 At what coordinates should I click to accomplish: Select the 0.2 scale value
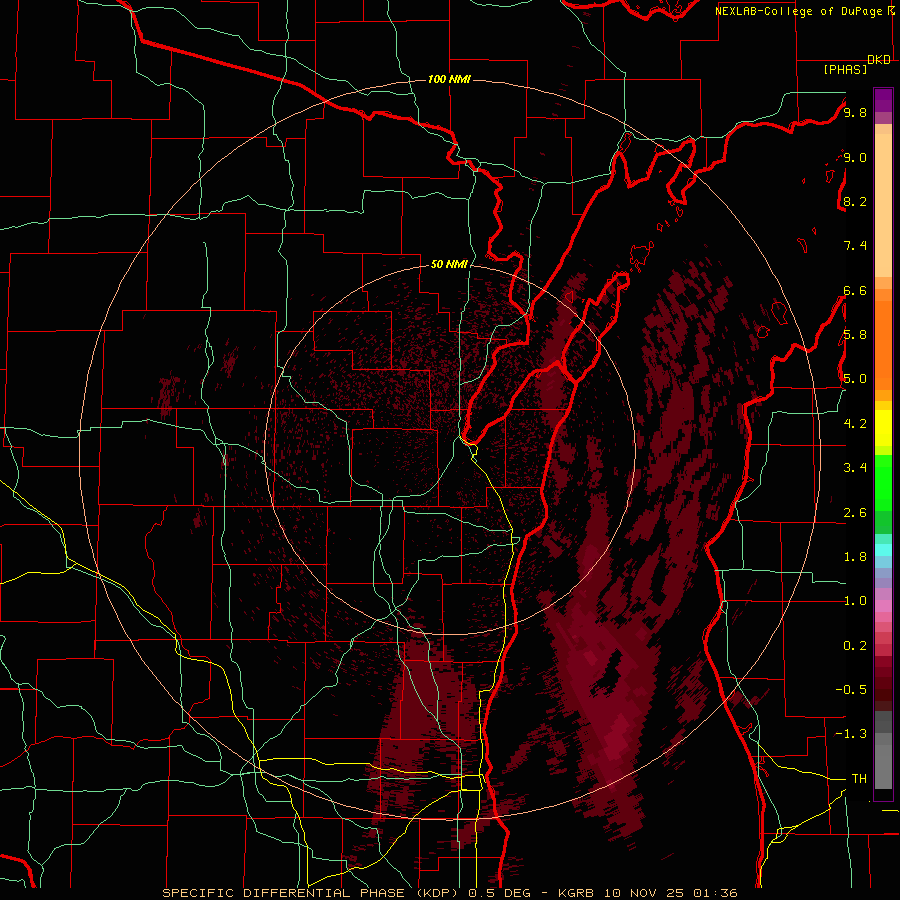[x=855, y=646]
